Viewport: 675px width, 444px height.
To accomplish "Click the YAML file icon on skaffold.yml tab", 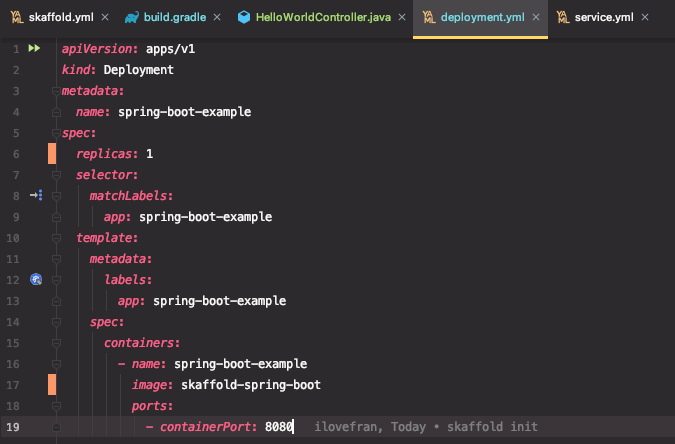I will [17, 17].
